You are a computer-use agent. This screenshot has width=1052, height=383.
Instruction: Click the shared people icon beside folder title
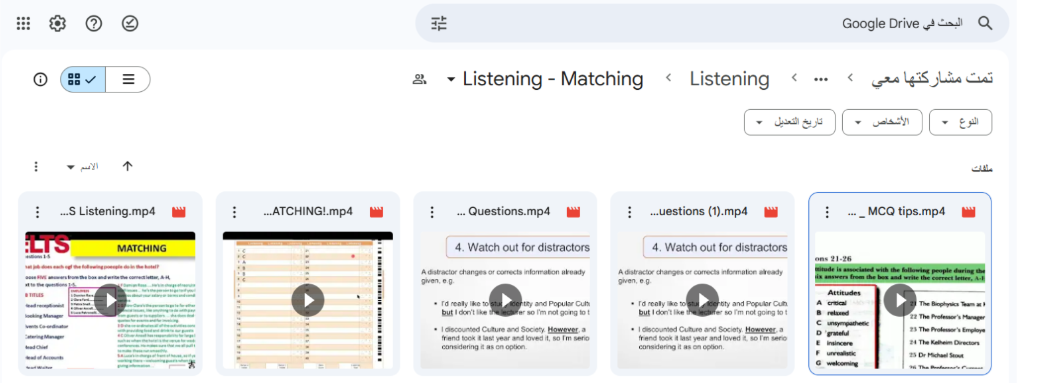pos(419,79)
